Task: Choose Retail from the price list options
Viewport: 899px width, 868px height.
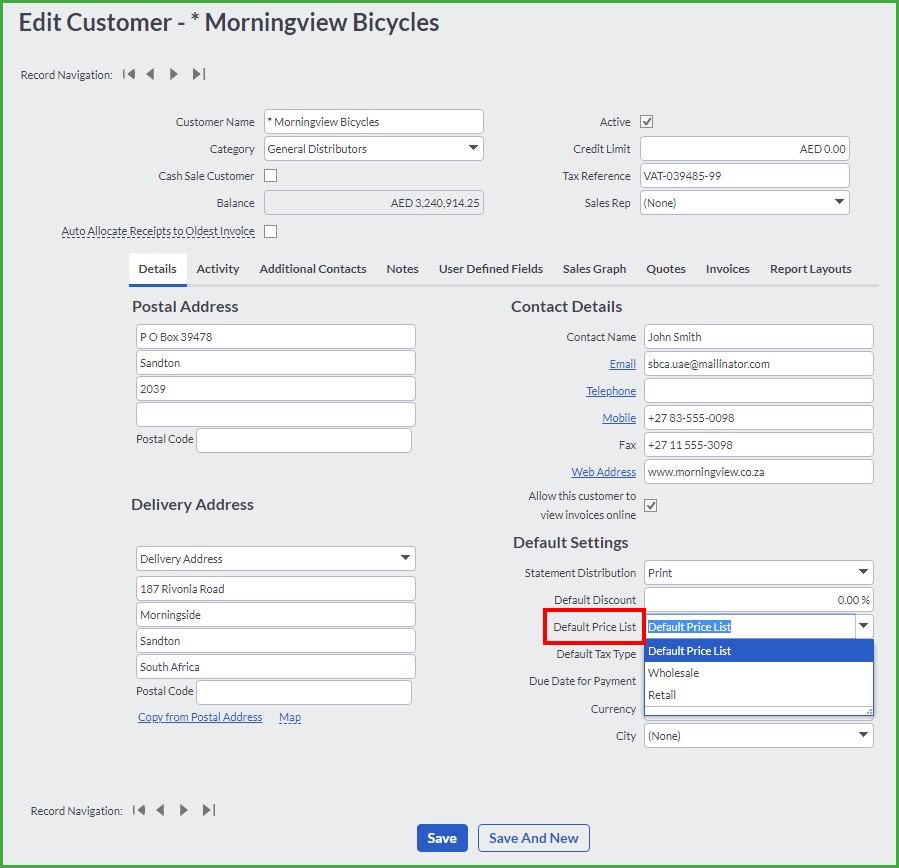Action: pos(759,695)
